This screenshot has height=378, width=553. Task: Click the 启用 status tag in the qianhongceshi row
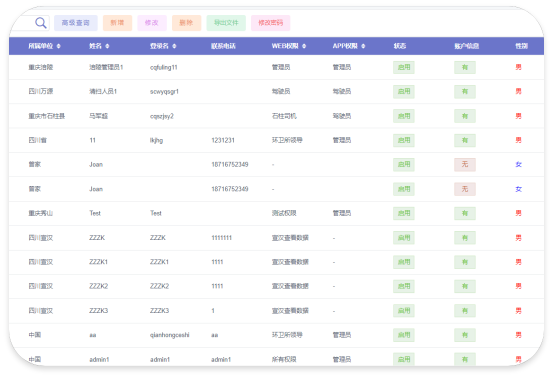click(x=404, y=335)
